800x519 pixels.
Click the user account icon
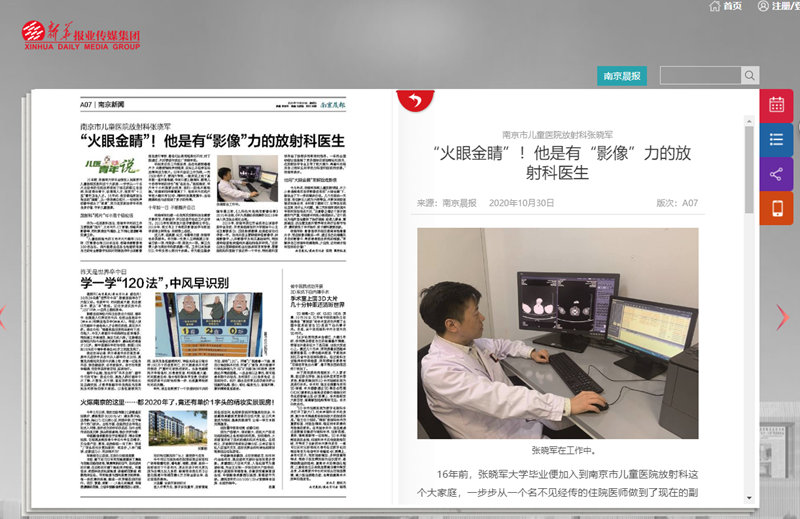pos(763,6)
